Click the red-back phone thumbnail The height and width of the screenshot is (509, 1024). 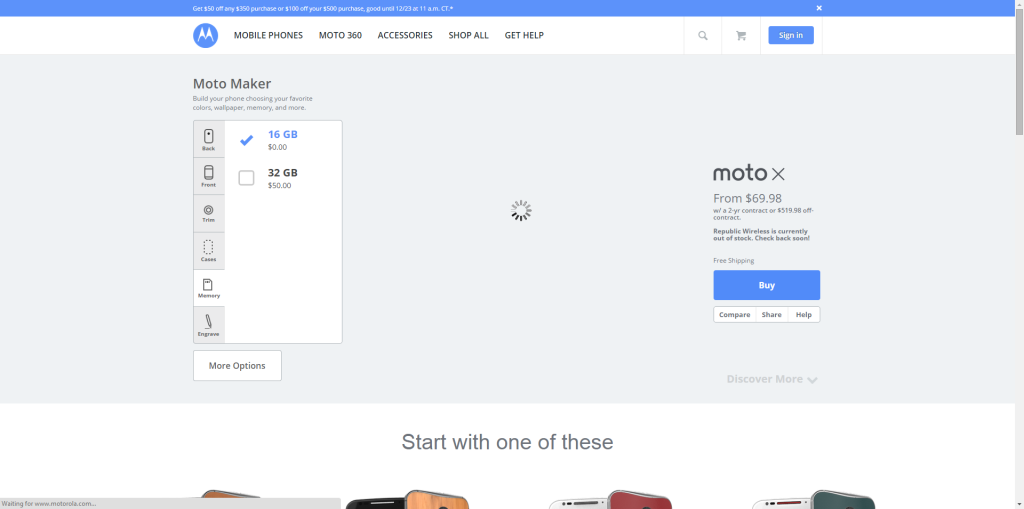pyautogui.click(x=611, y=499)
